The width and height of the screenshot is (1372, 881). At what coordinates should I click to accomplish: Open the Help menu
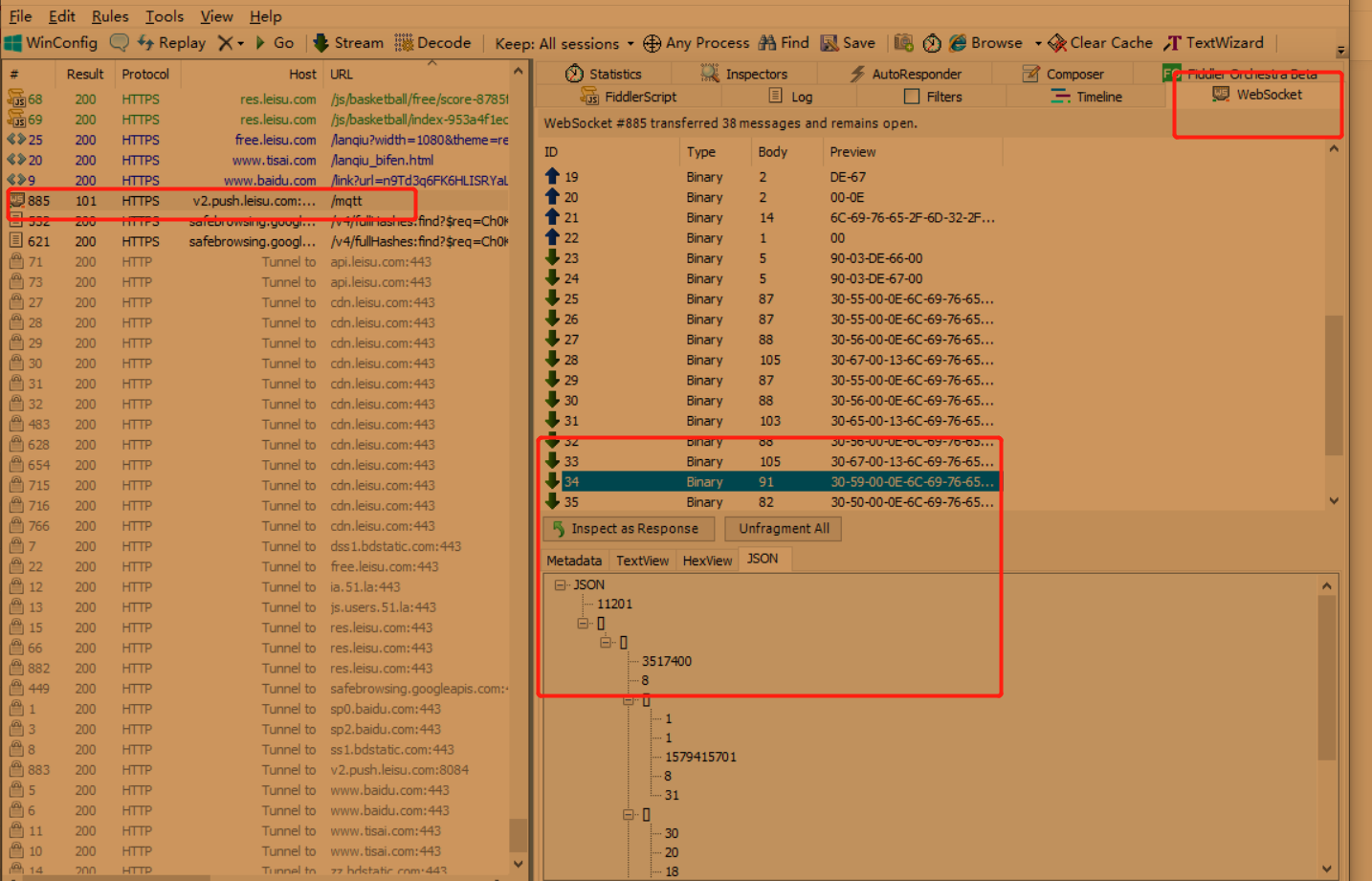[x=265, y=16]
